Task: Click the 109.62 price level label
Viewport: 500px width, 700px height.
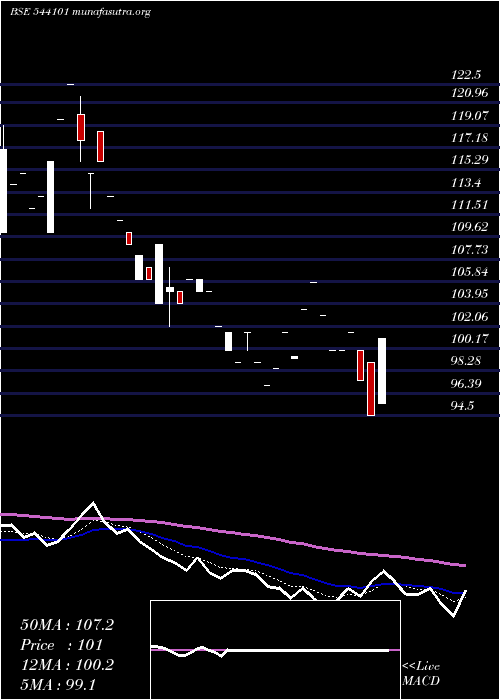Action: pyautogui.click(x=470, y=227)
